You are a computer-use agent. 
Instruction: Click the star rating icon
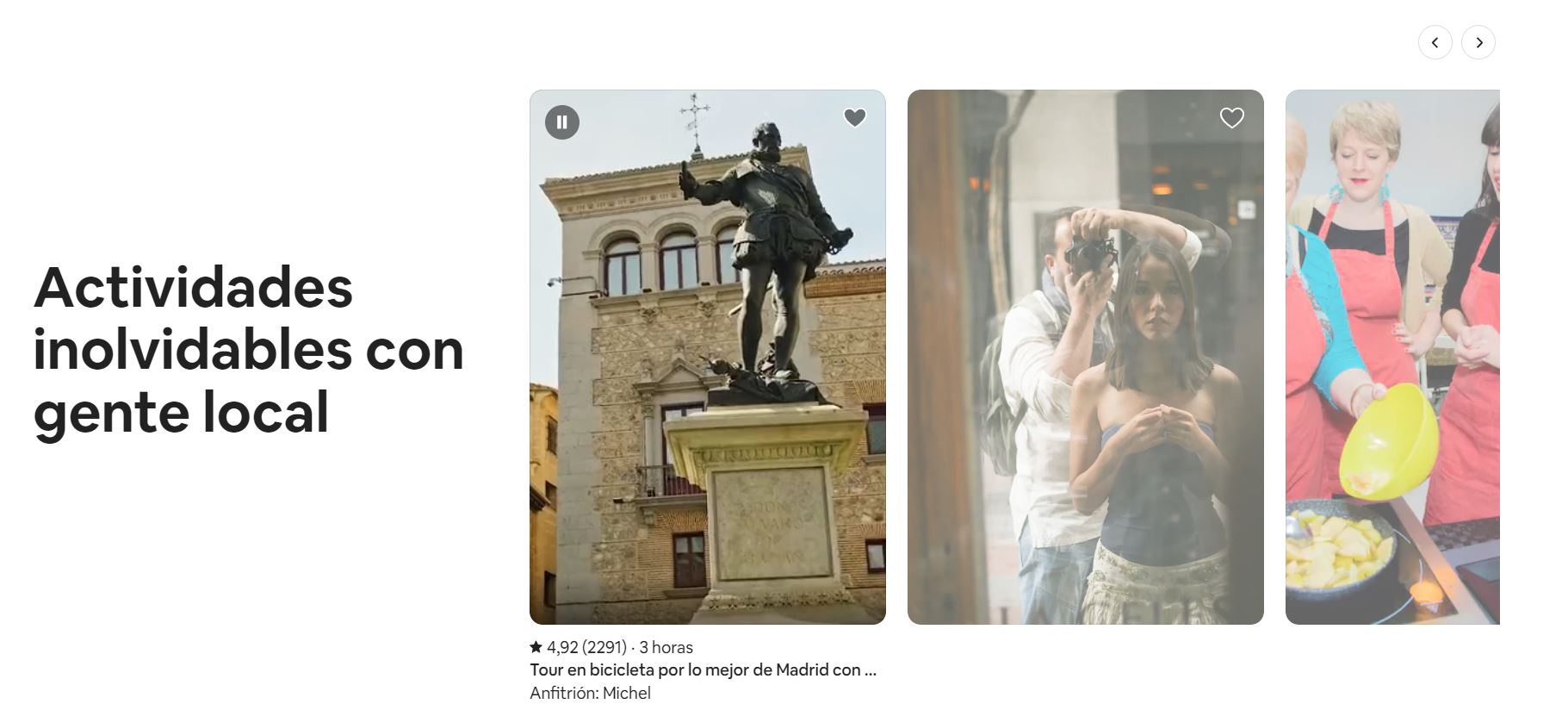tap(536, 646)
